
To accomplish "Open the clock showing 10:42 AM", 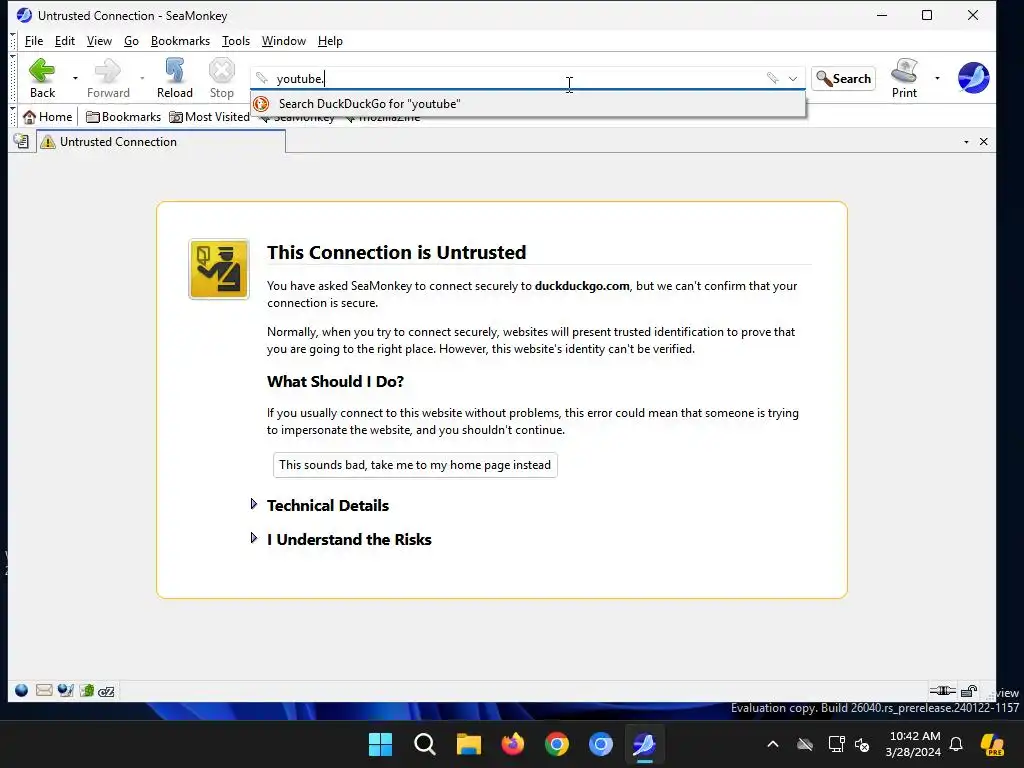I will coord(914,744).
